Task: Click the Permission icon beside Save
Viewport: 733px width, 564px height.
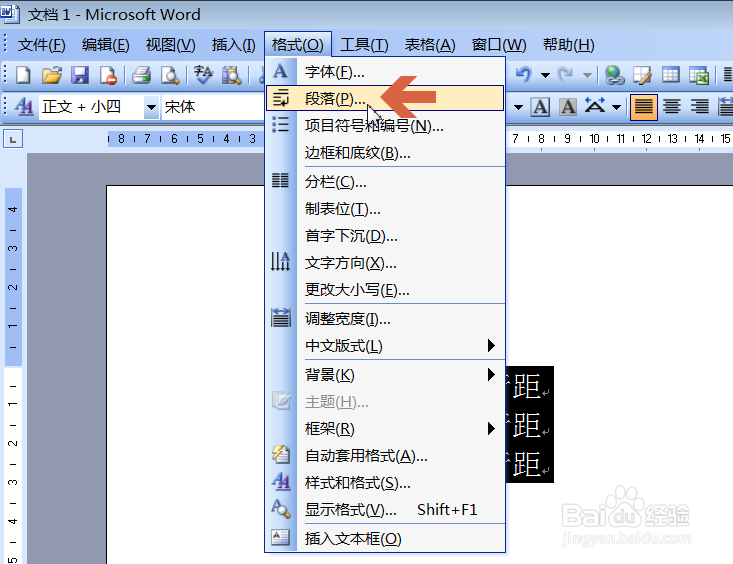Action: 108,75
